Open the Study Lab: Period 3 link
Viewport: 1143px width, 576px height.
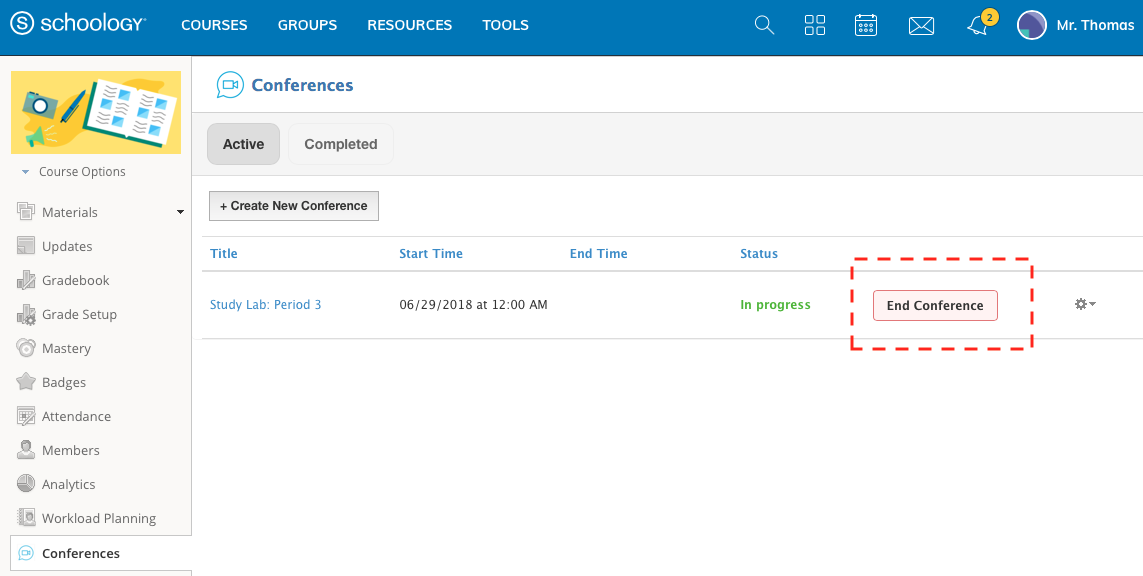coord(265,305)
